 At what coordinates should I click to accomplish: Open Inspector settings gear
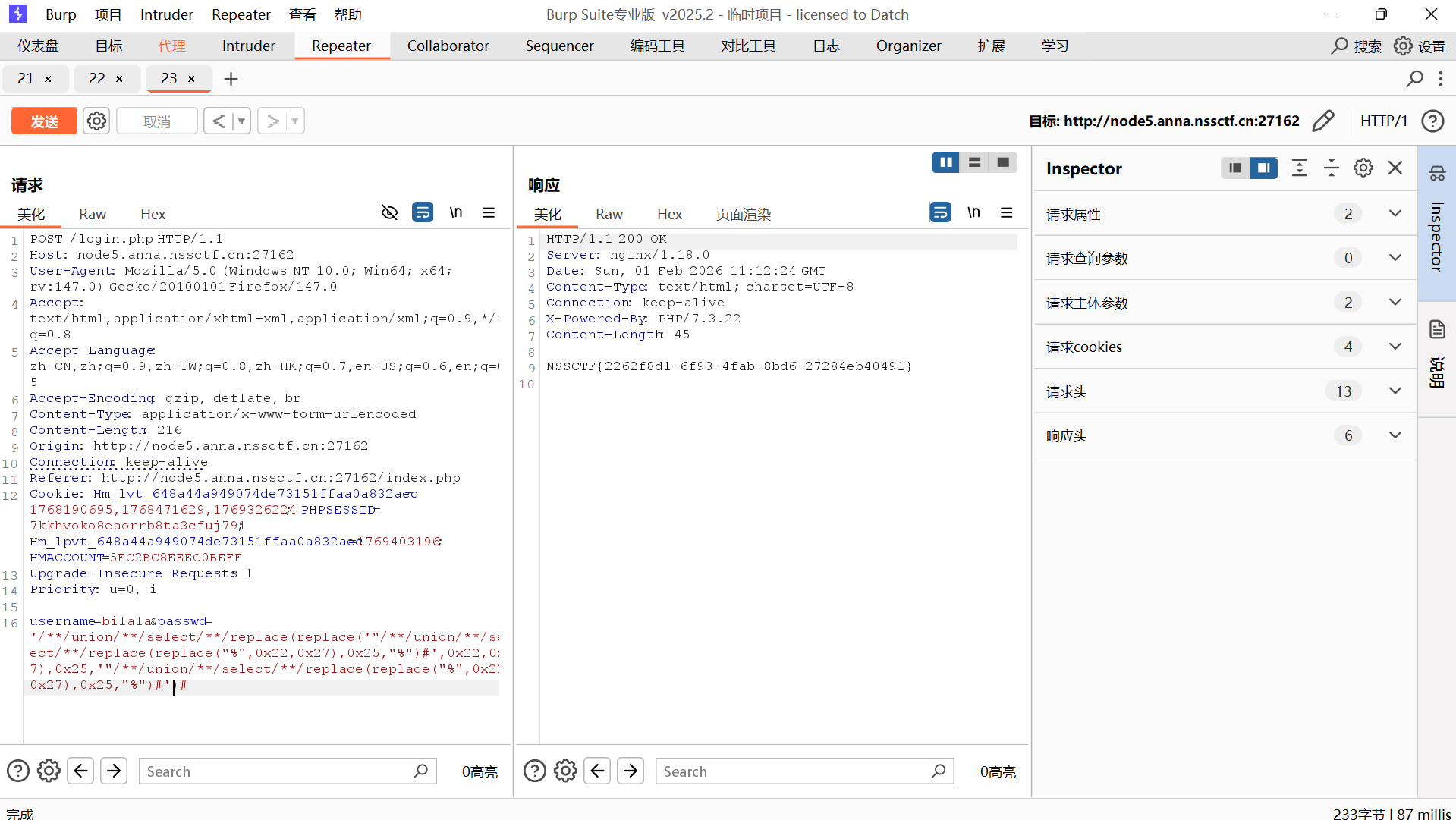[1363, 168]
